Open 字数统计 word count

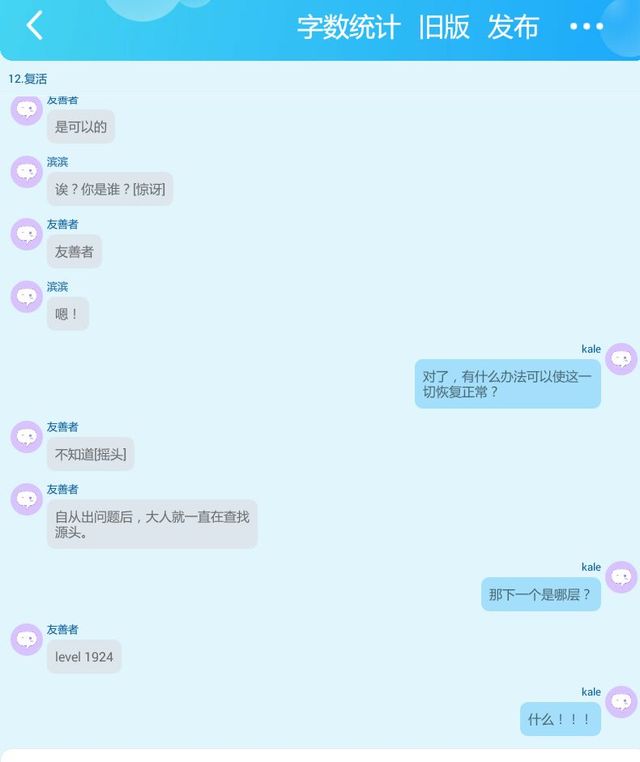[349, 27]
